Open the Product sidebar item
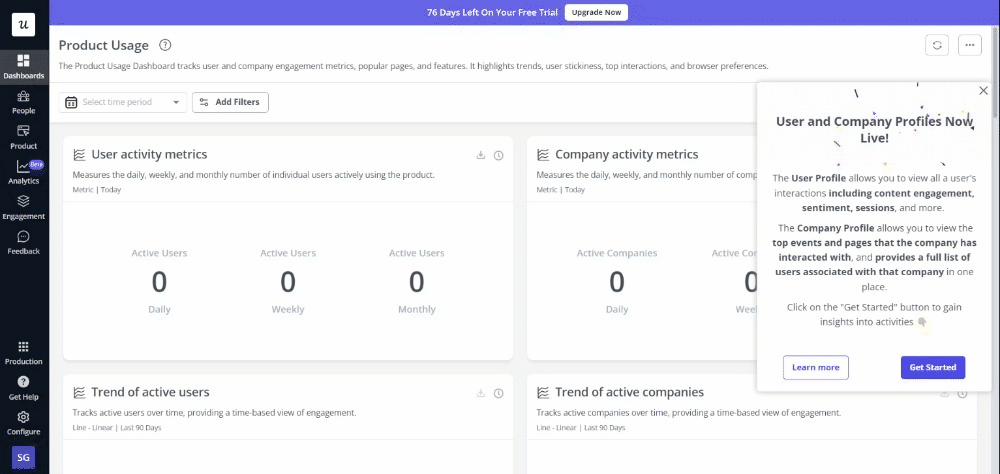Viewport: 1000px width, 474px height. [x=23, y=136]
